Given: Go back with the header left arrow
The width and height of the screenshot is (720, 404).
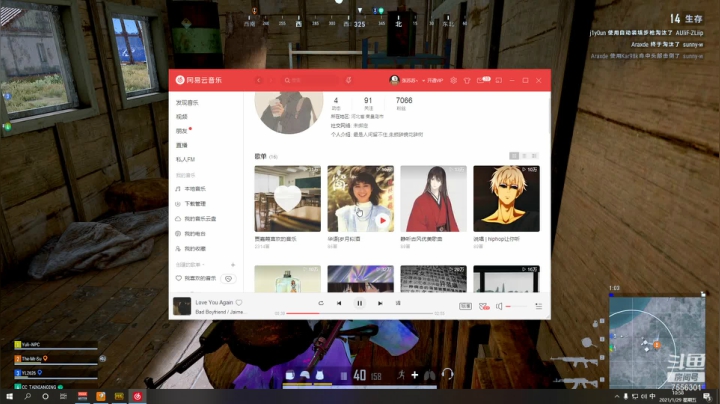Looking at the screenshot, I should 259,80.
